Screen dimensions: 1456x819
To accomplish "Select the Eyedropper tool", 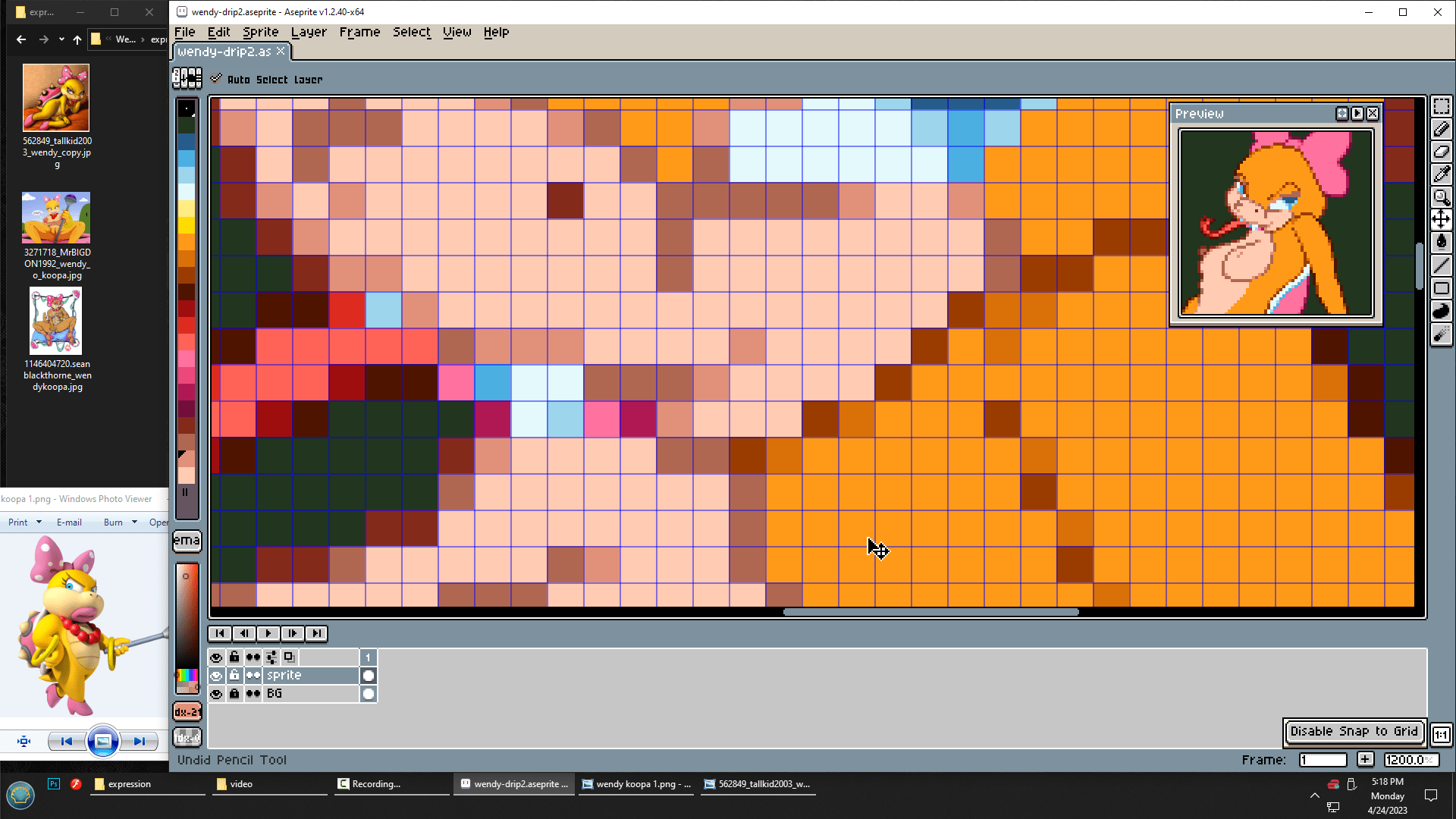I will point(1441,174).
